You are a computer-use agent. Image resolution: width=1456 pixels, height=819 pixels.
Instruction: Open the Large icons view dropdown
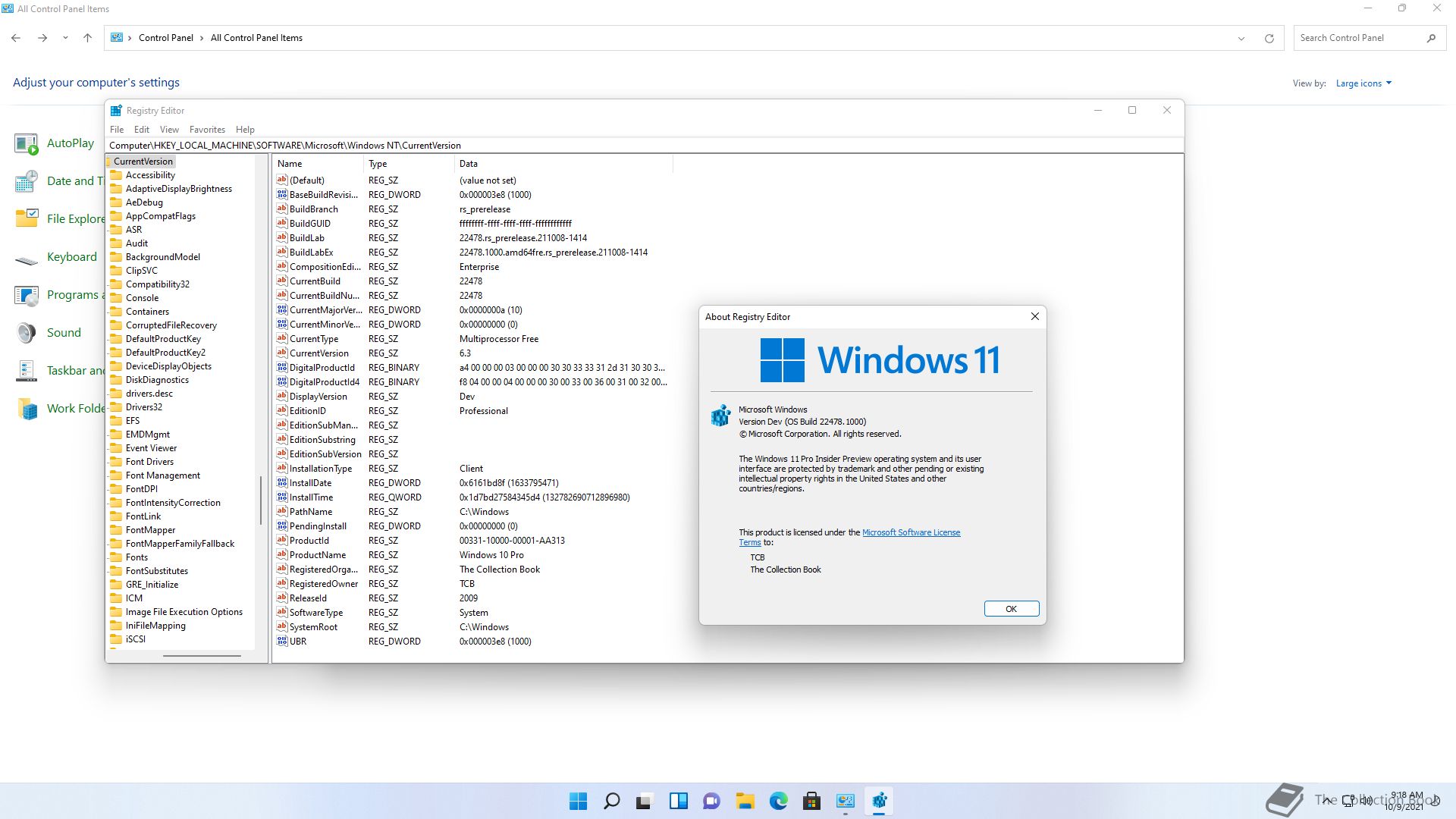1363,83
